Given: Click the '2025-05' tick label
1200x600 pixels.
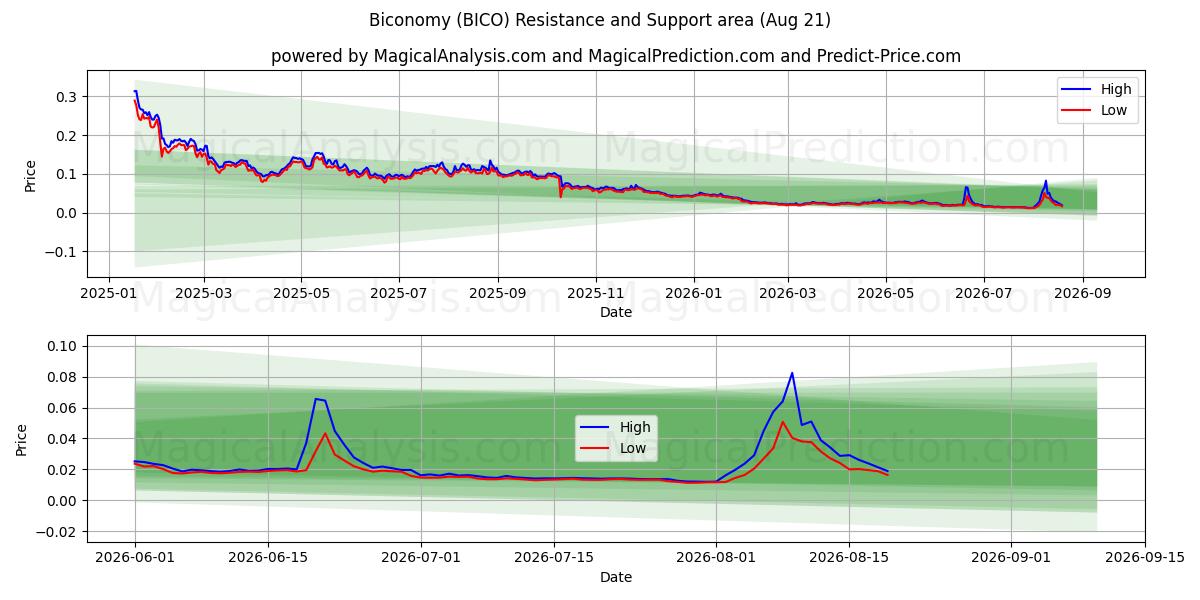Looking at the screenshot, I should click(301, 294).
